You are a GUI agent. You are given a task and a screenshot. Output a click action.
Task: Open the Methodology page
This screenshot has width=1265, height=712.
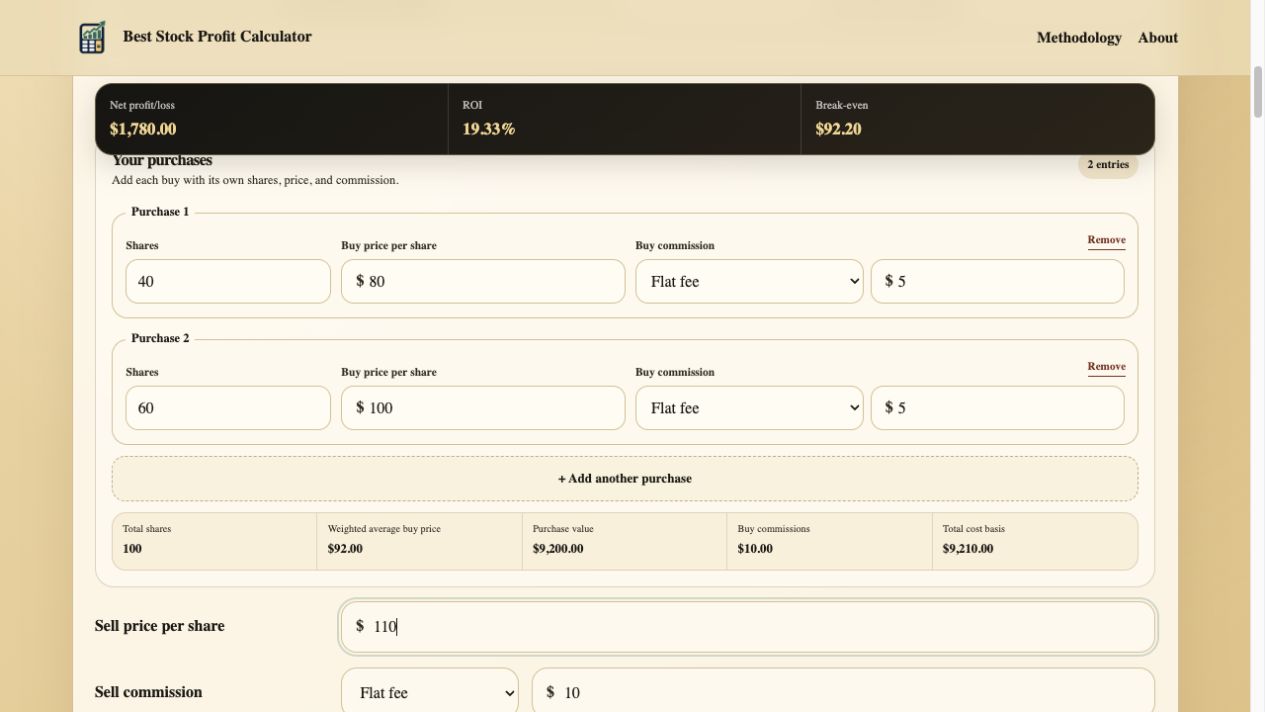[1079, 38]
